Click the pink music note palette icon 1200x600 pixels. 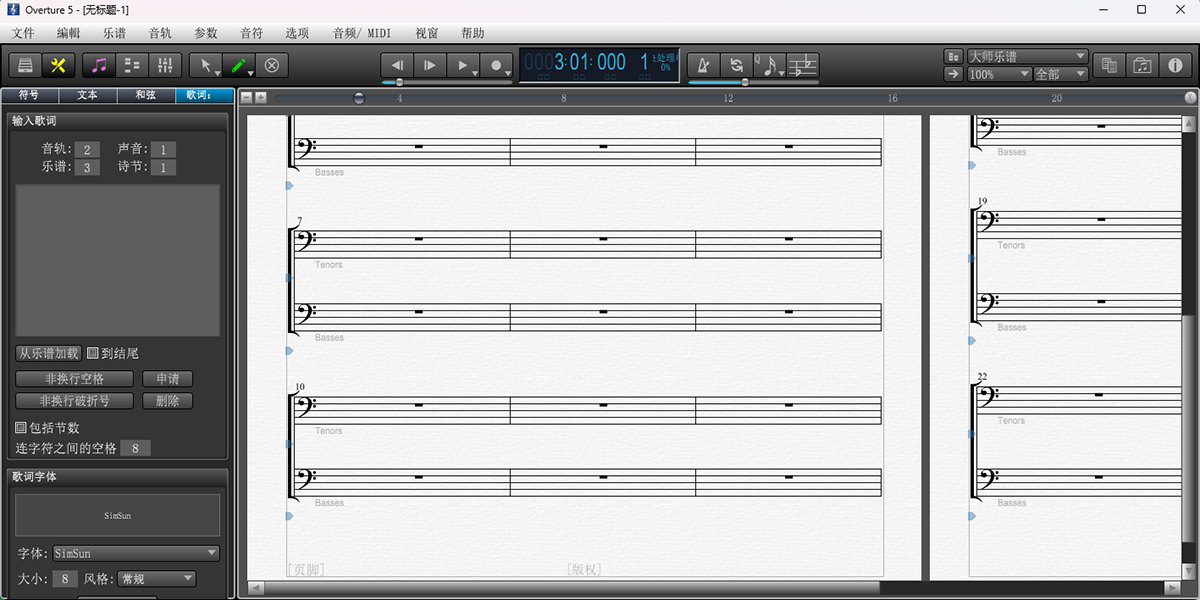[x=97, y=65]
